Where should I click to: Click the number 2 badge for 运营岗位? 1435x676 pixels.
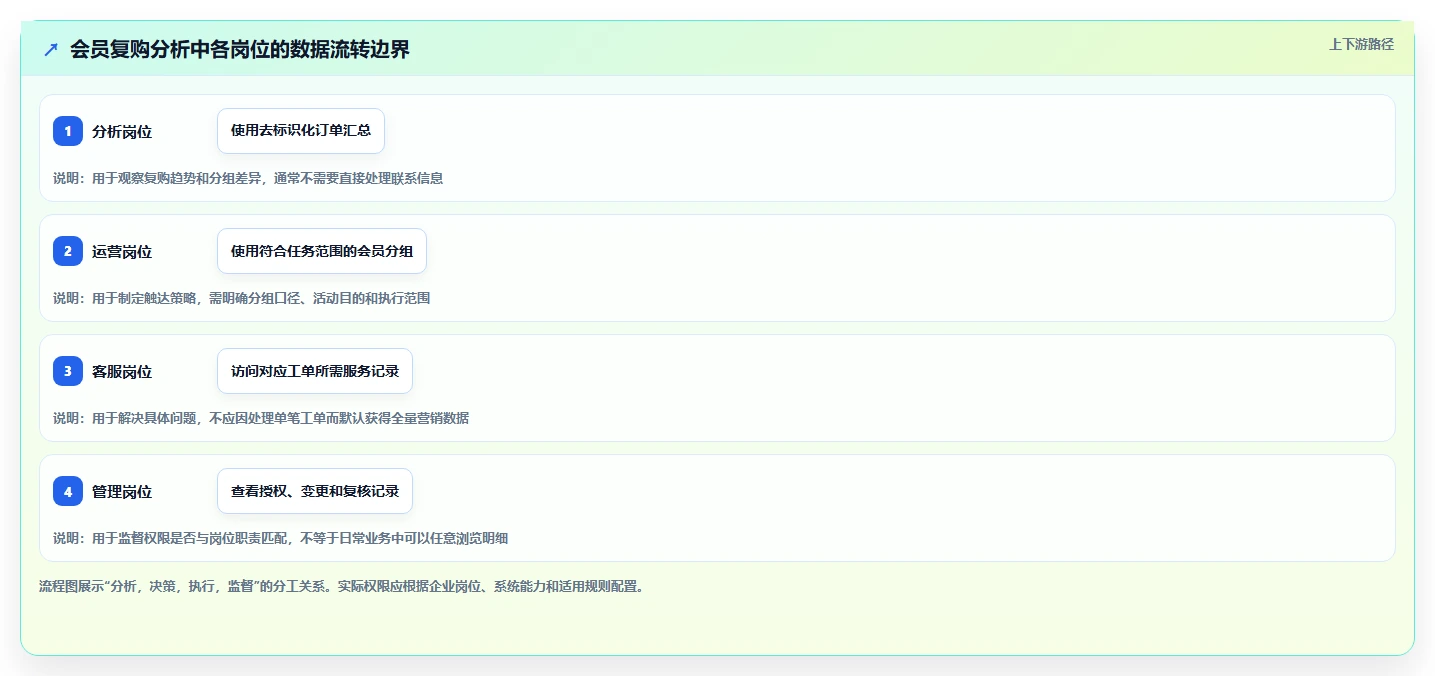(68, 251)
